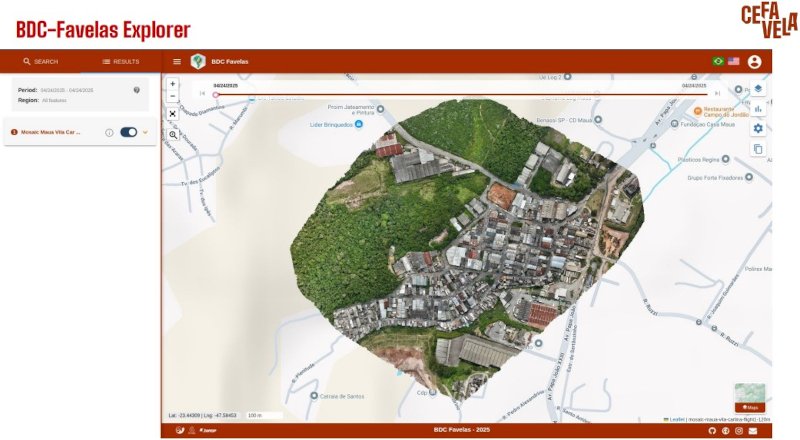The height and width of the screenshot is (440, 800).
Task: Click the help icon in the Period box
Action: click(137, 90)
